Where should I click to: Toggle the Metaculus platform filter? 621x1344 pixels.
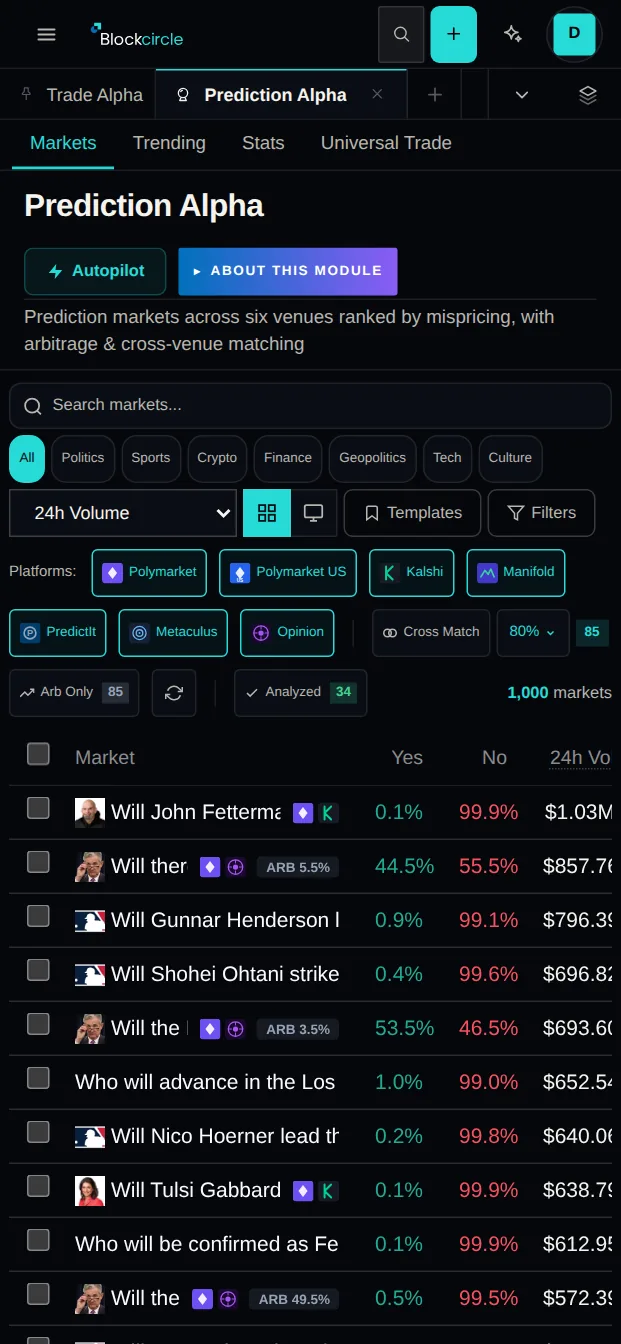pyautogui.click(x=173, y=633)
